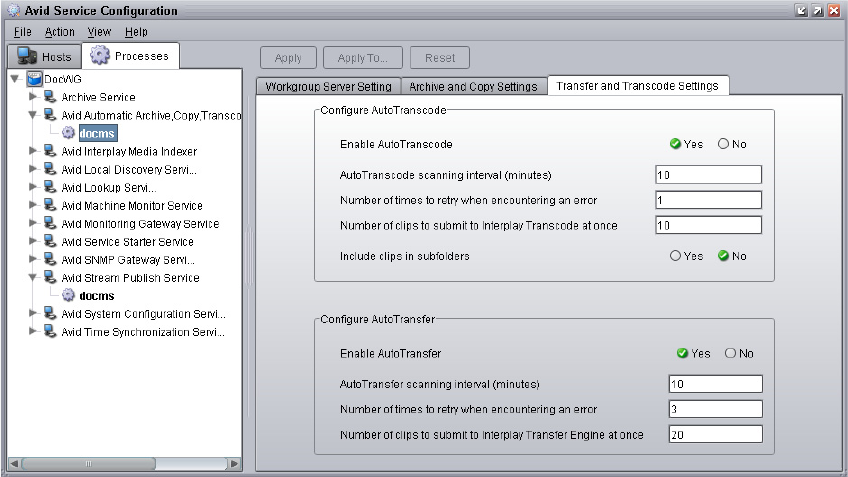Expand Avid Interplay Media Indexer node
Screen dimensions: 848x477
coord(33,150)
